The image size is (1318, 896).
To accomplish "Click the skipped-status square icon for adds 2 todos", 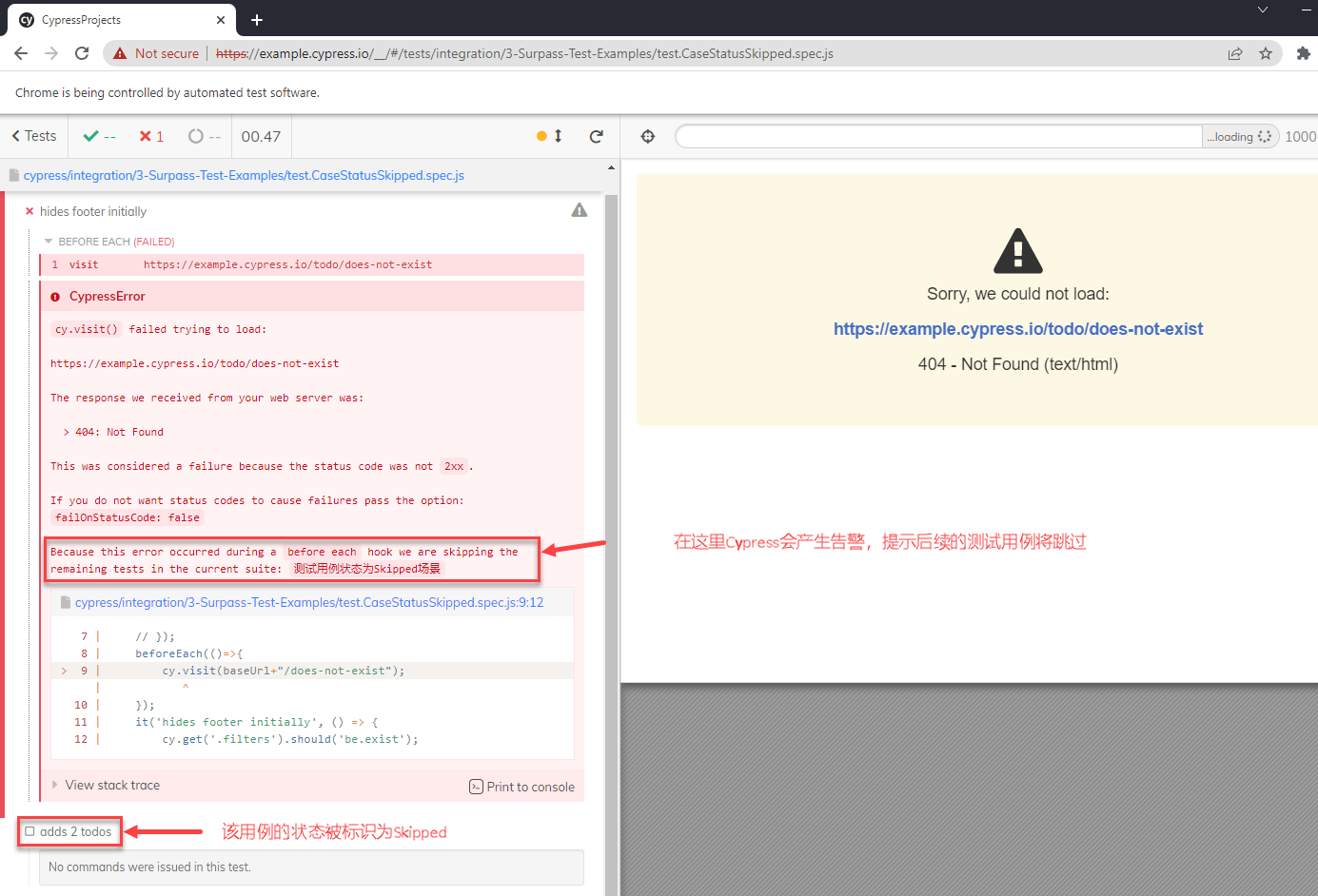I will click(30, 831).
